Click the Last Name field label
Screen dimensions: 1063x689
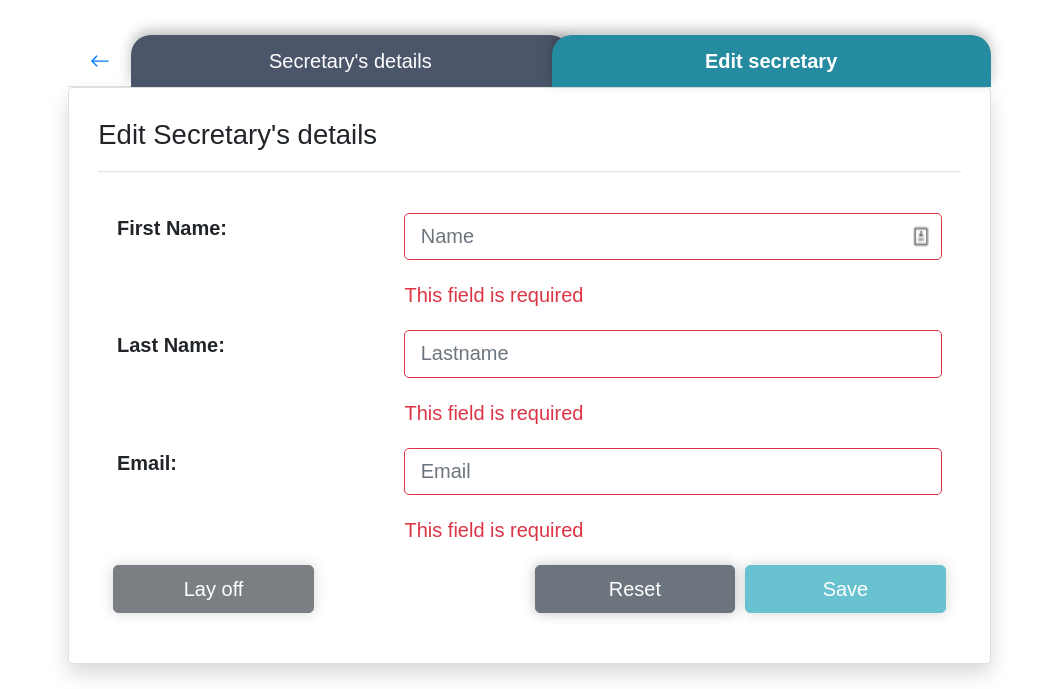click(x=170, y=345)
